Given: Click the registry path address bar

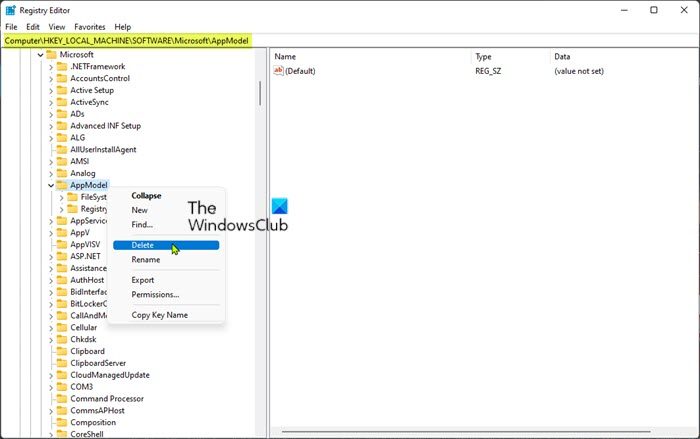Looking at the screenshot, I should tap(350, 41).
